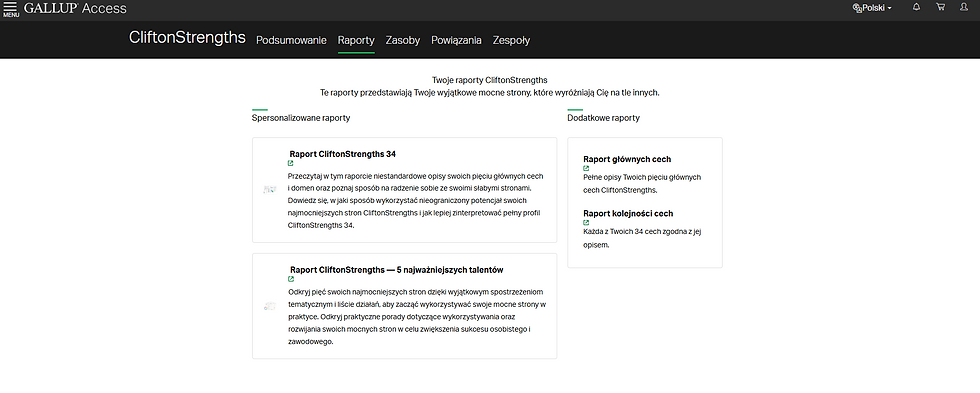Click external-link icon under Raport kolejności cech
Viewport: 980px width, 393px height.
coord(586,222)
